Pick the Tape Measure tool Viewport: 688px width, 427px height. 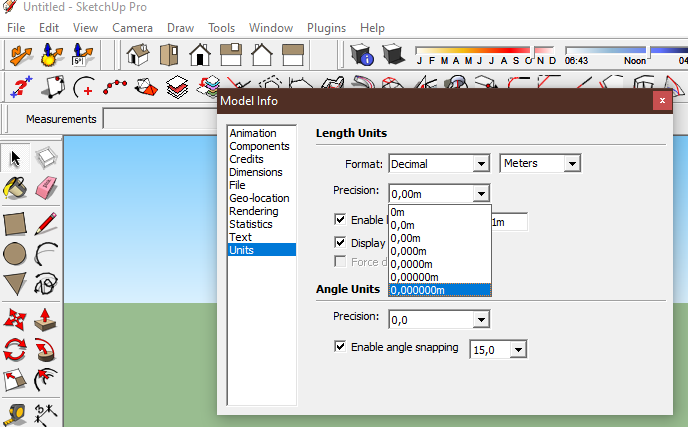coord(15,414)
